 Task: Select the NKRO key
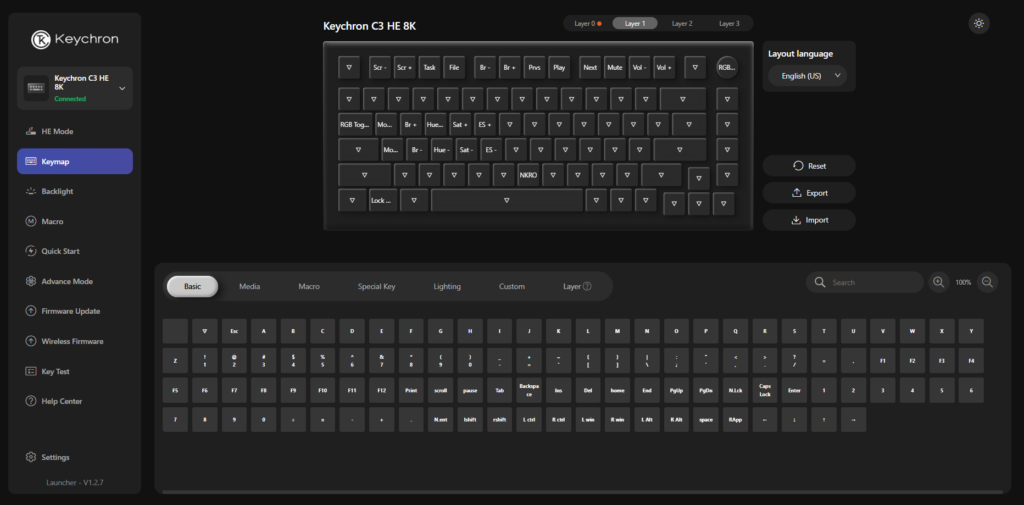pyautogui.click(x=528, y=175)
